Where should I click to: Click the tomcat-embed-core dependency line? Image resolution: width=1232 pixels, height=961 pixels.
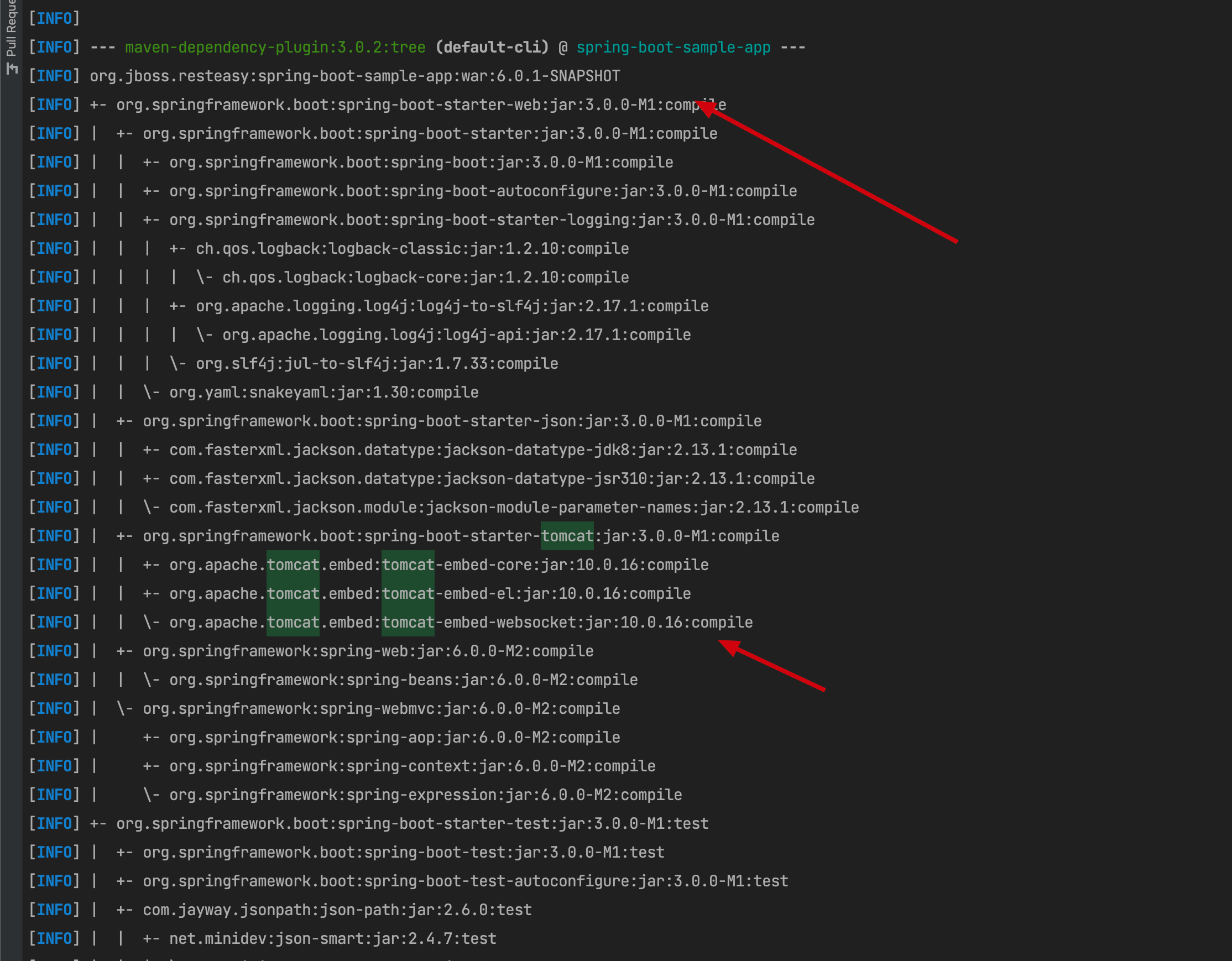[438, 565]
